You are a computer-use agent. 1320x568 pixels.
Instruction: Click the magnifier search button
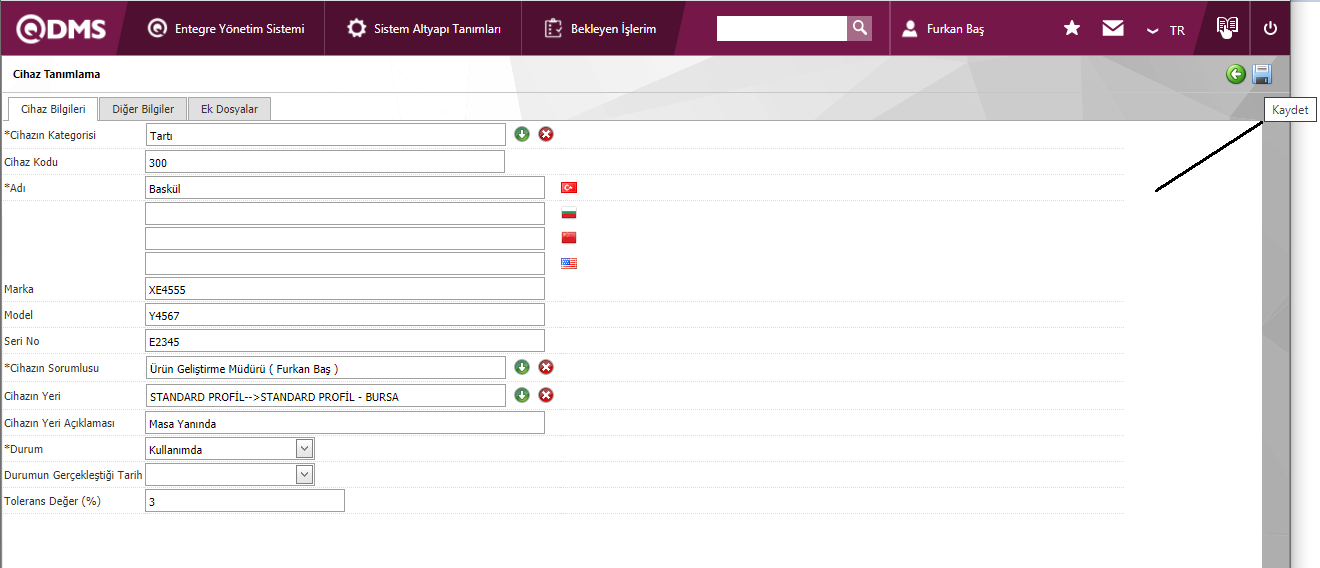point(859,28)
